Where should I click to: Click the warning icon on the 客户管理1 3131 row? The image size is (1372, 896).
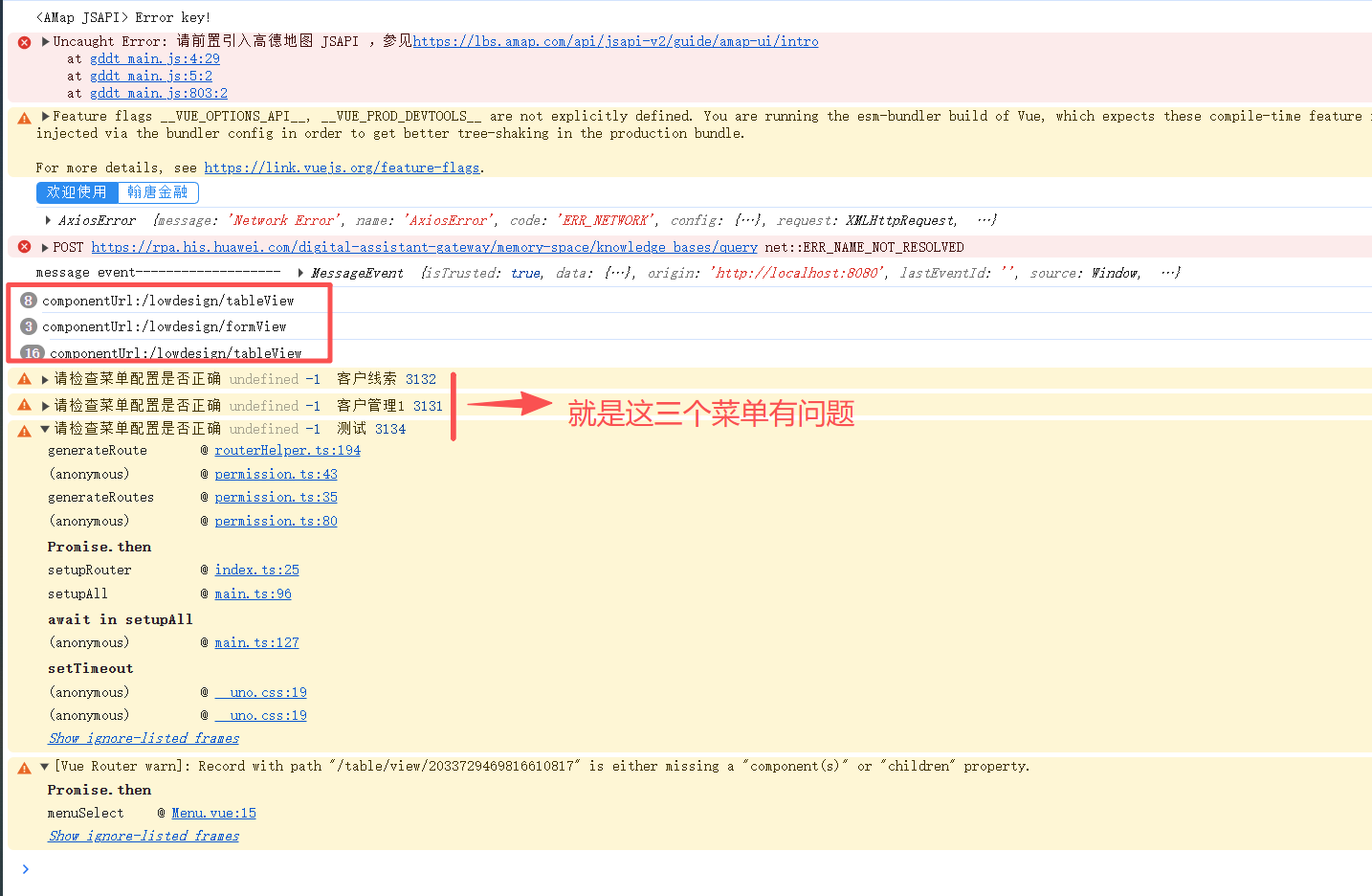click(x=25, y=406)
